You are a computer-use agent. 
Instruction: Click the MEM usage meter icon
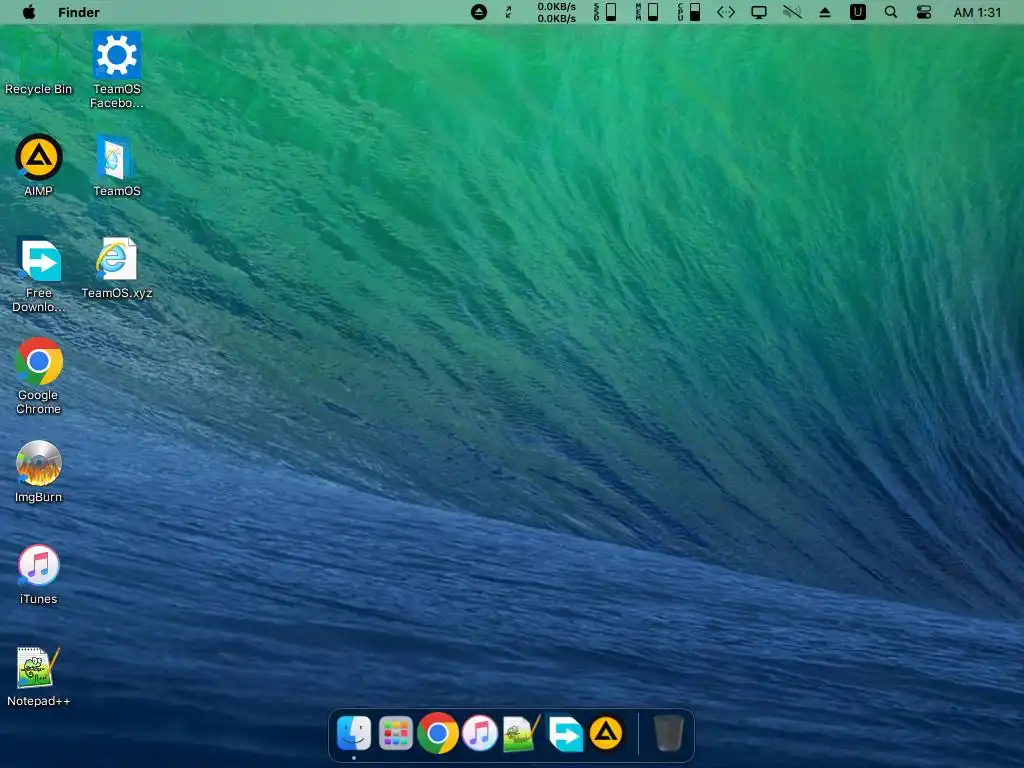pyautogui.click(x=647, y=12)
